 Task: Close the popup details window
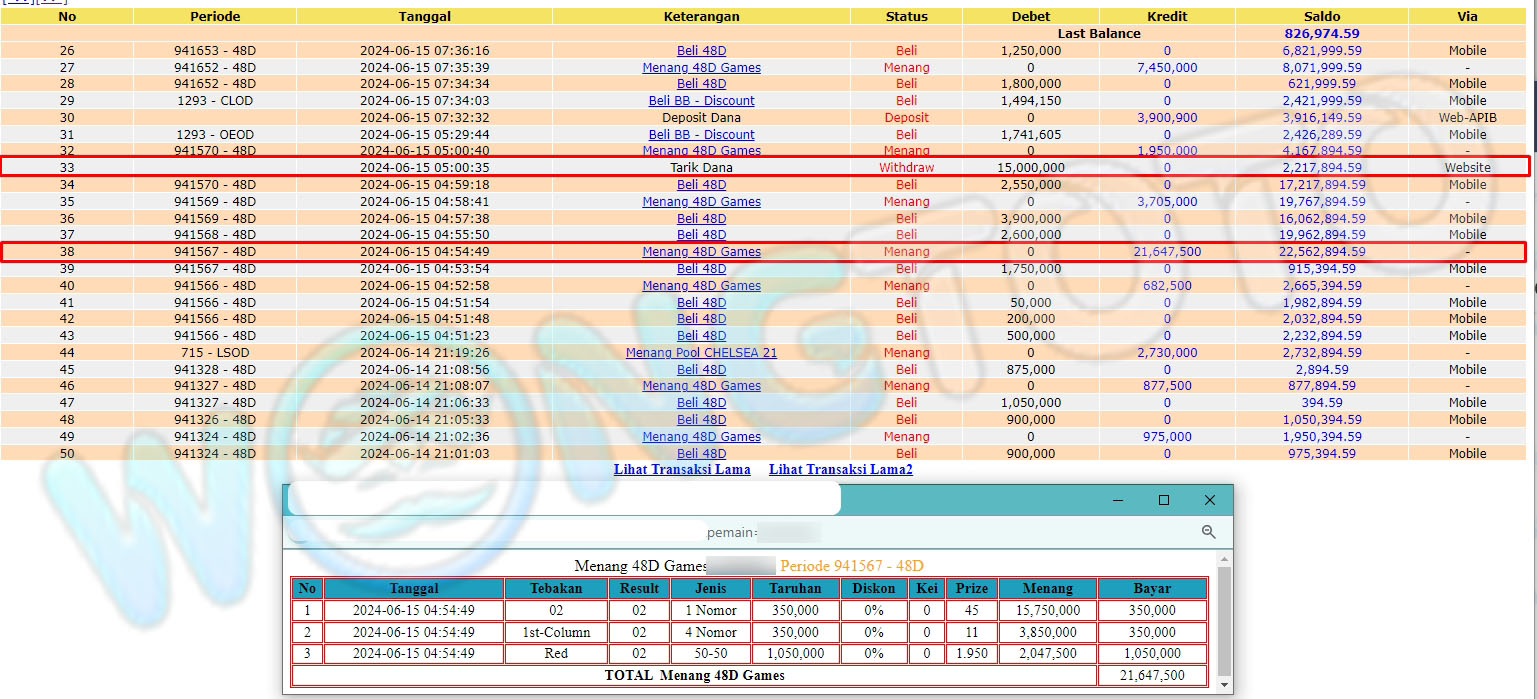[1209, 500]
